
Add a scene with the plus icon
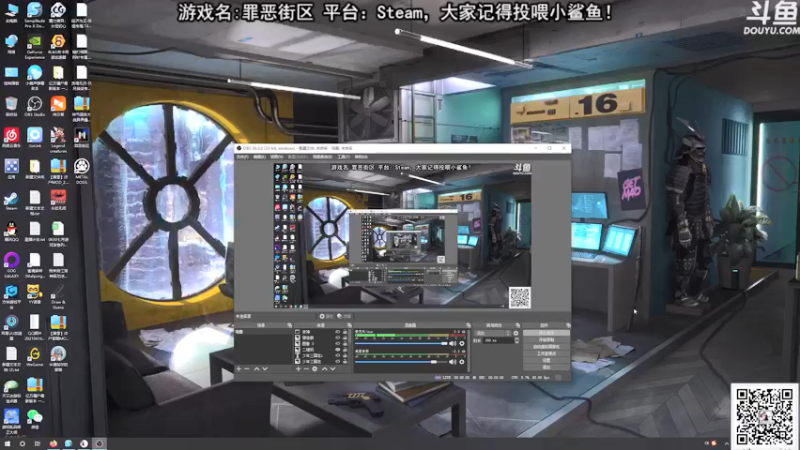coord(239,368)
